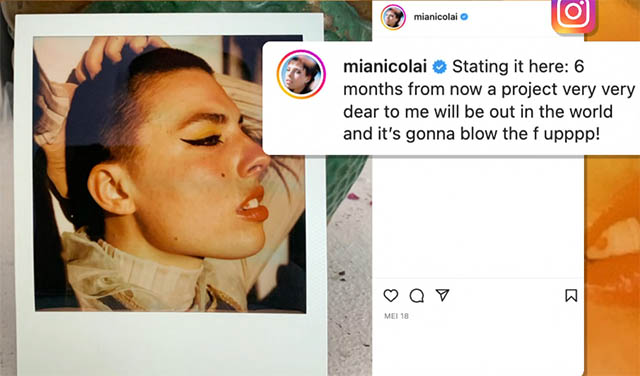Open mianicolai username in post header
This screenshot has height=376, width=640.
coord(436,17)
